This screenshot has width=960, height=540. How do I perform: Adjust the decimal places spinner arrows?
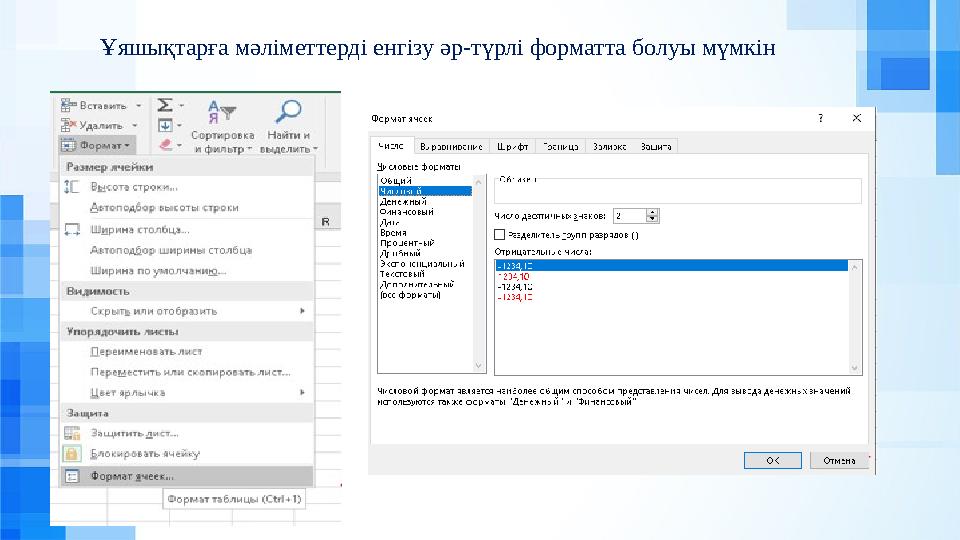pyautogui.click(x=653, y=216)
